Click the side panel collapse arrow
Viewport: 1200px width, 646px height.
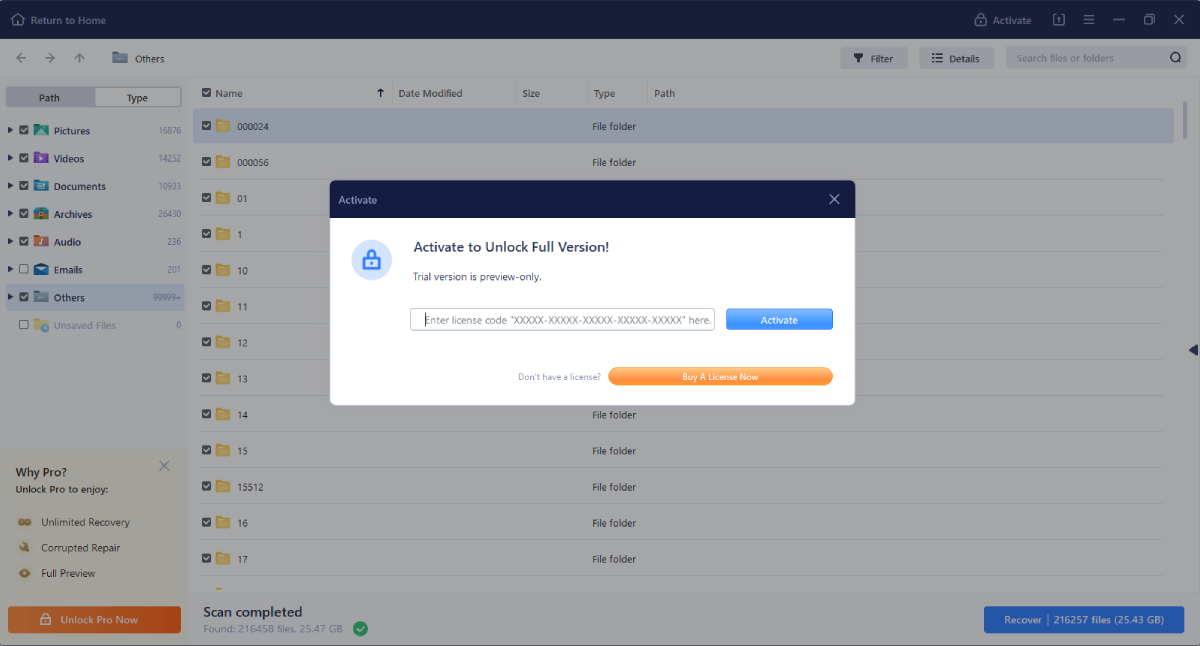[1193, 350]
